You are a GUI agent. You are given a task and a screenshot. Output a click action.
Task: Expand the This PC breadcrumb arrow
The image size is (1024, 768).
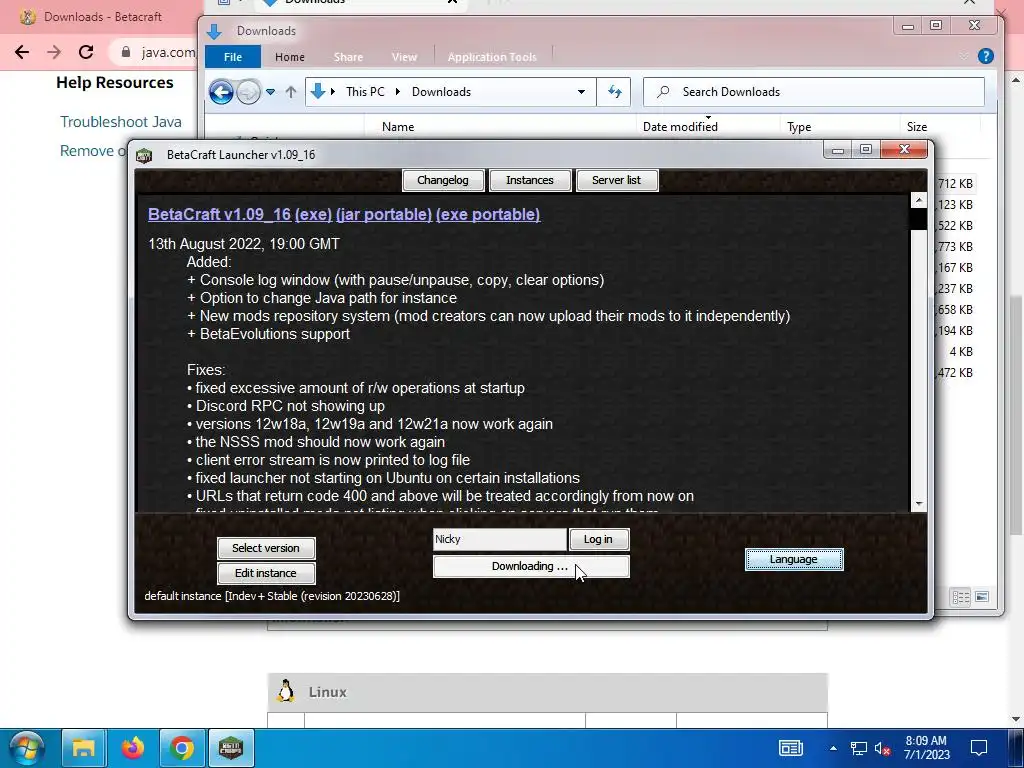[x=397, y=92]
